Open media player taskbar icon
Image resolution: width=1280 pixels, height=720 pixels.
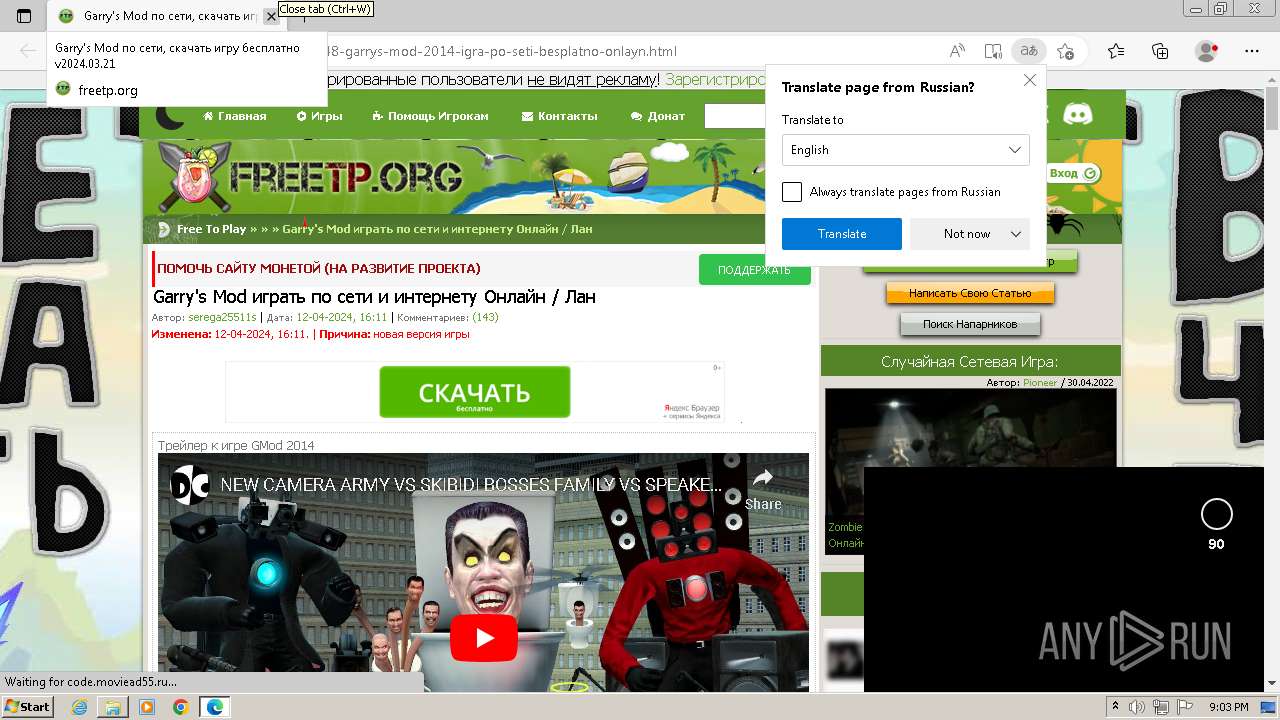click(x=147, y=707)
